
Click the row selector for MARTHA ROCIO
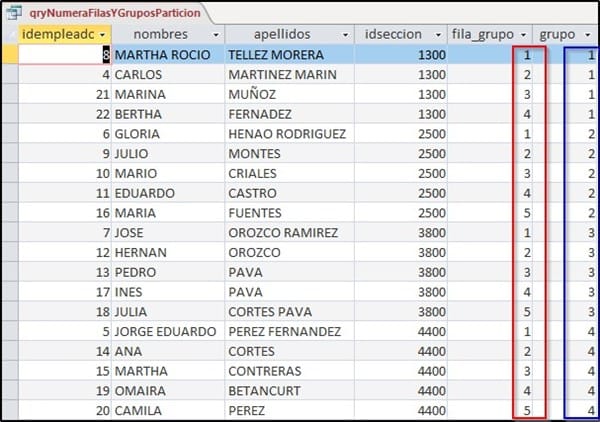(9, 55)
